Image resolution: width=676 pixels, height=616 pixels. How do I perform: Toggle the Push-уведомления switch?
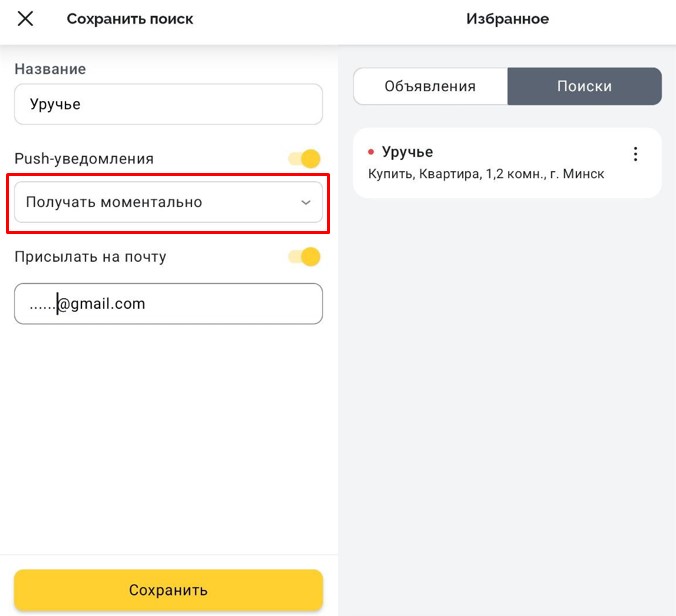coord(304,158)
